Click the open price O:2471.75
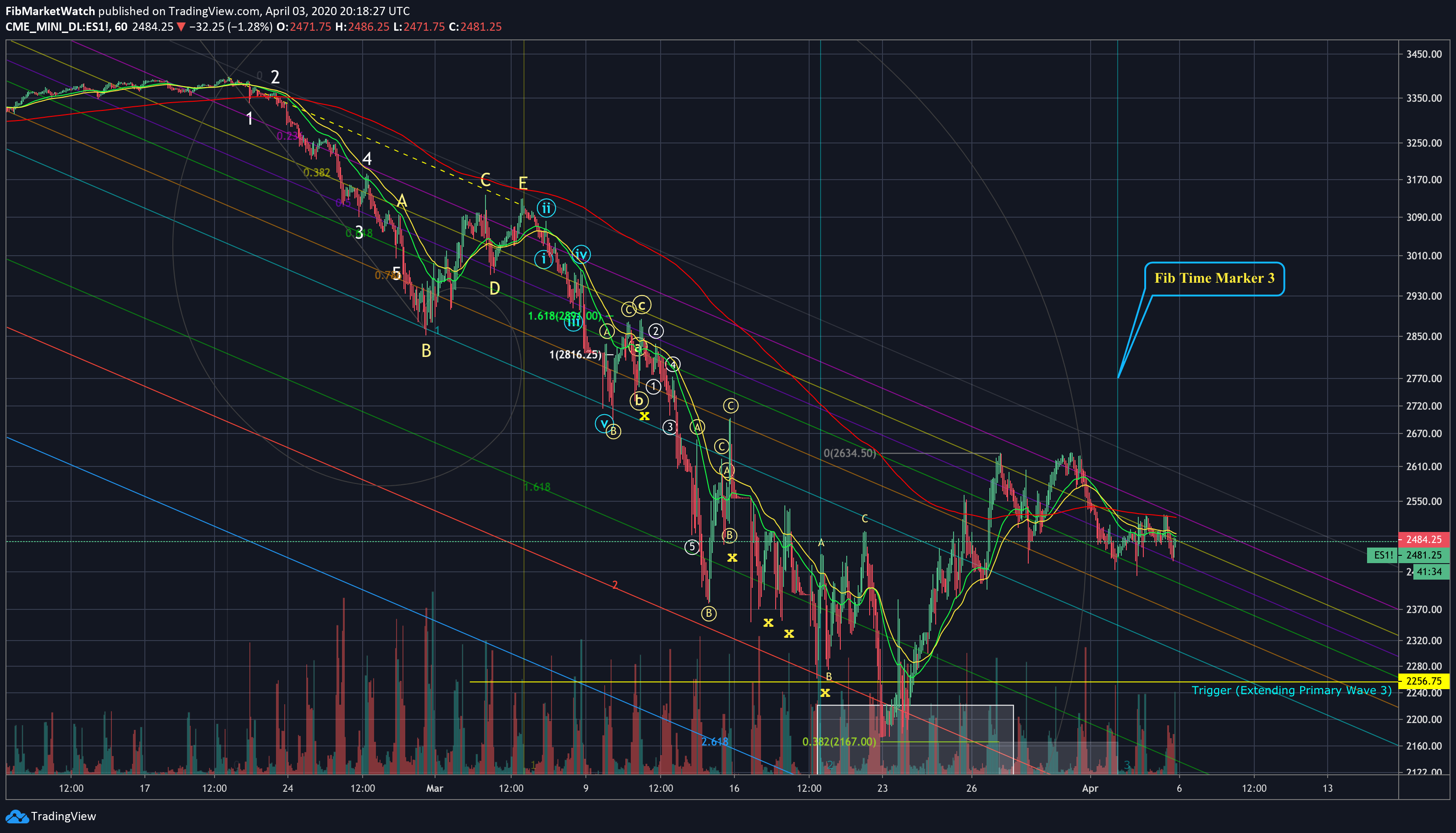The image size is (1456, 833). tap(304, 27)
